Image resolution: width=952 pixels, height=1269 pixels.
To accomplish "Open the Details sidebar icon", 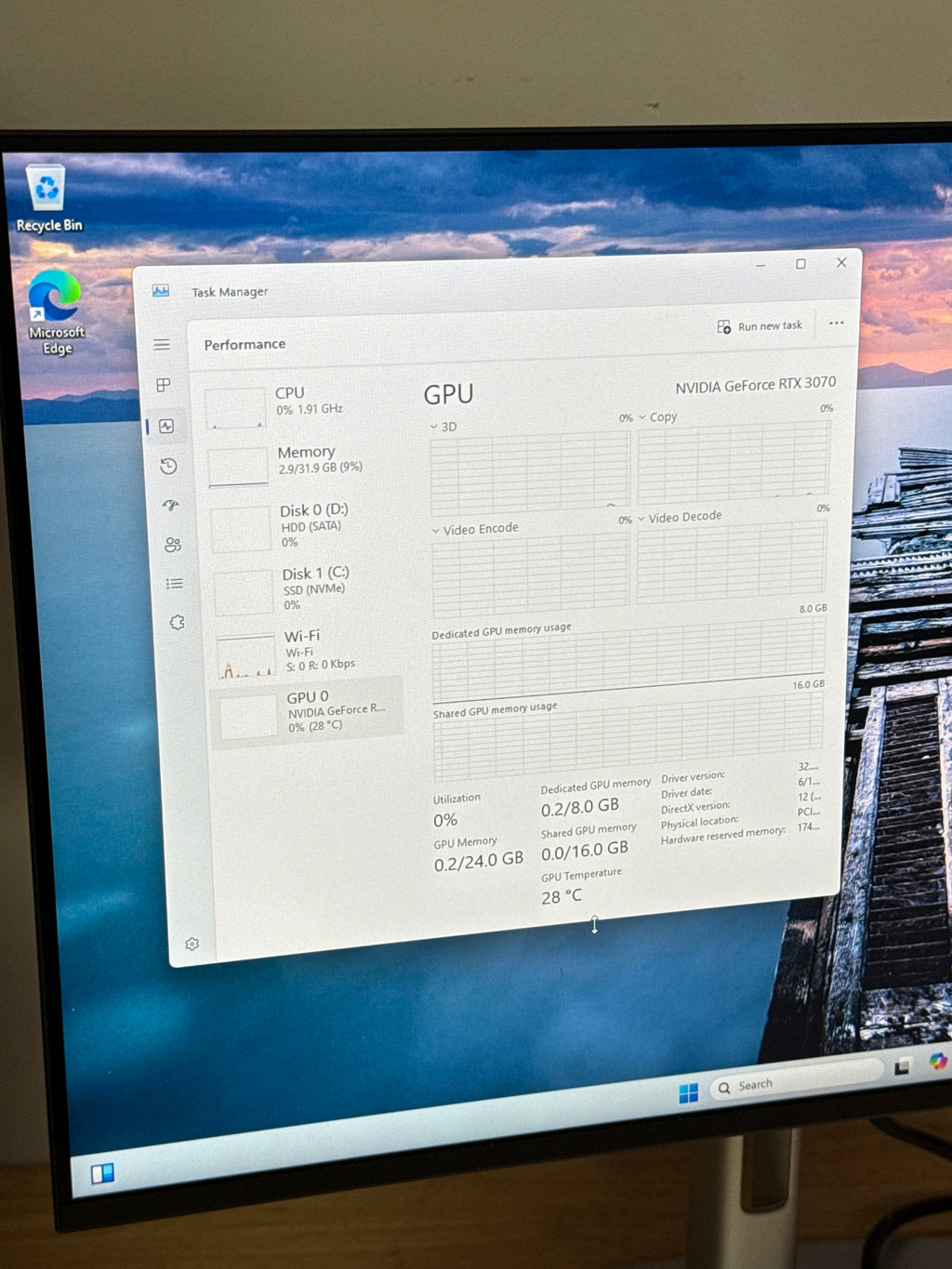I will point(175,584).
